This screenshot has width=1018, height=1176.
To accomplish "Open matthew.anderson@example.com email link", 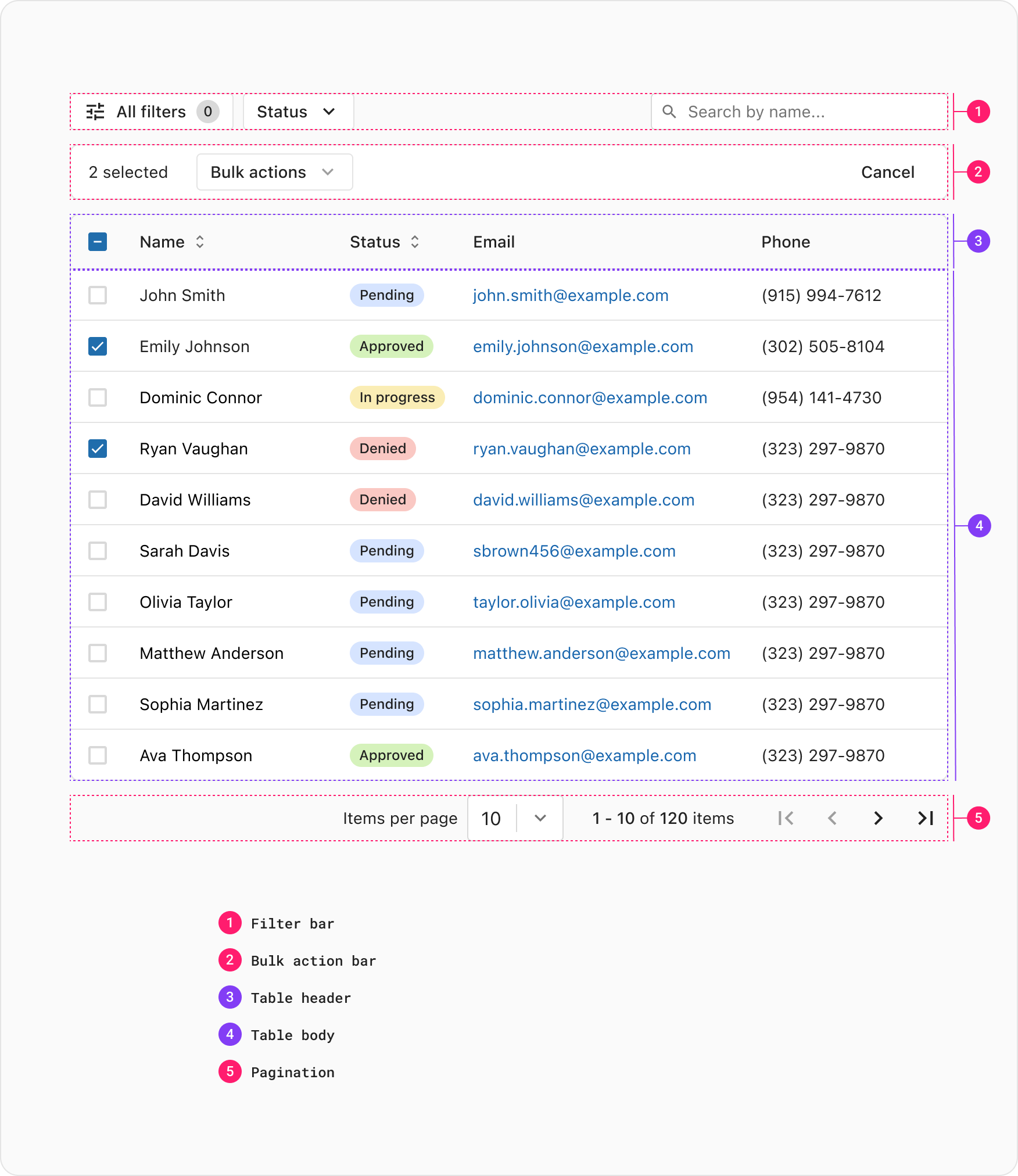I will pos(601,653).
